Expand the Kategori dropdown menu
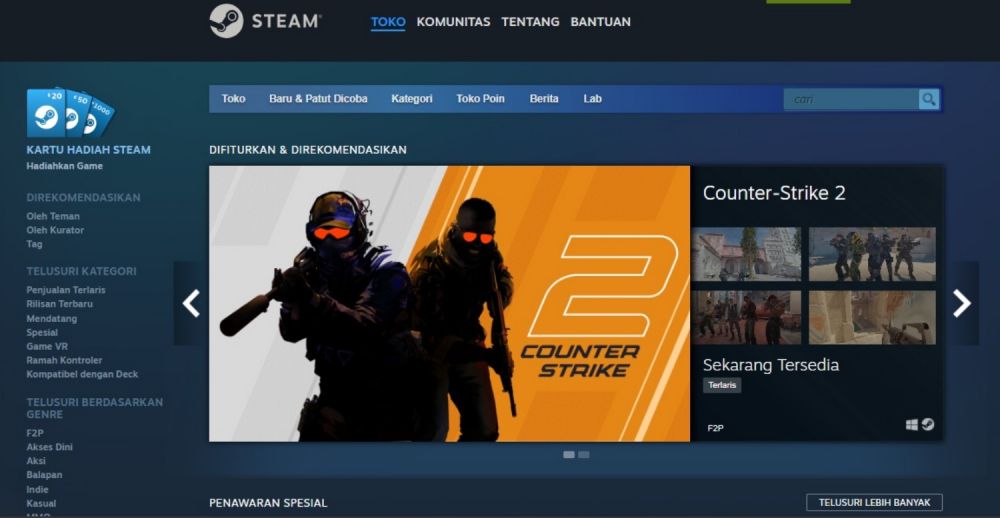The width and height of the screenshot is (1000, 518). click(x=412, y=99)
